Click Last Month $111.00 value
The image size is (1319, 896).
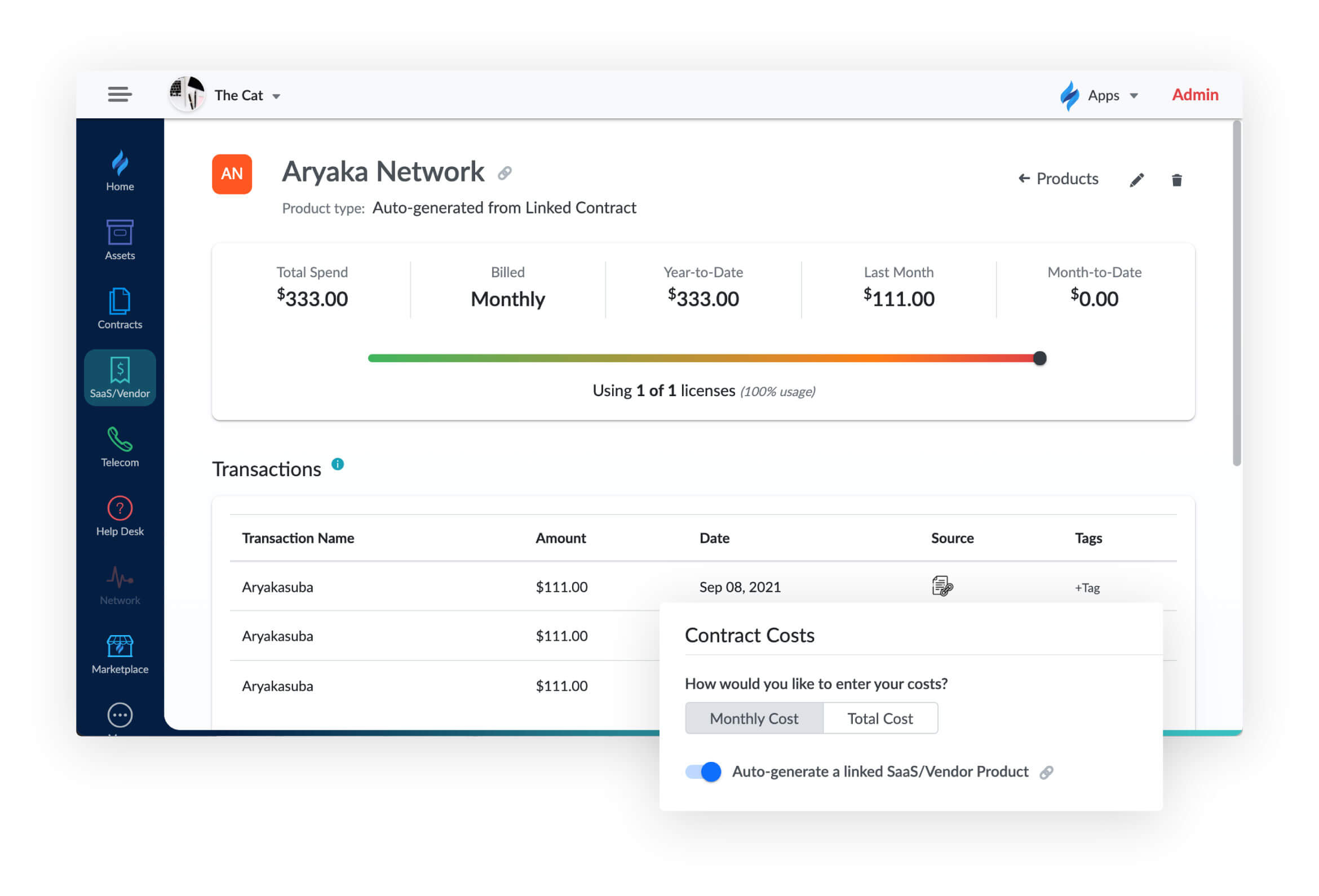898,299
